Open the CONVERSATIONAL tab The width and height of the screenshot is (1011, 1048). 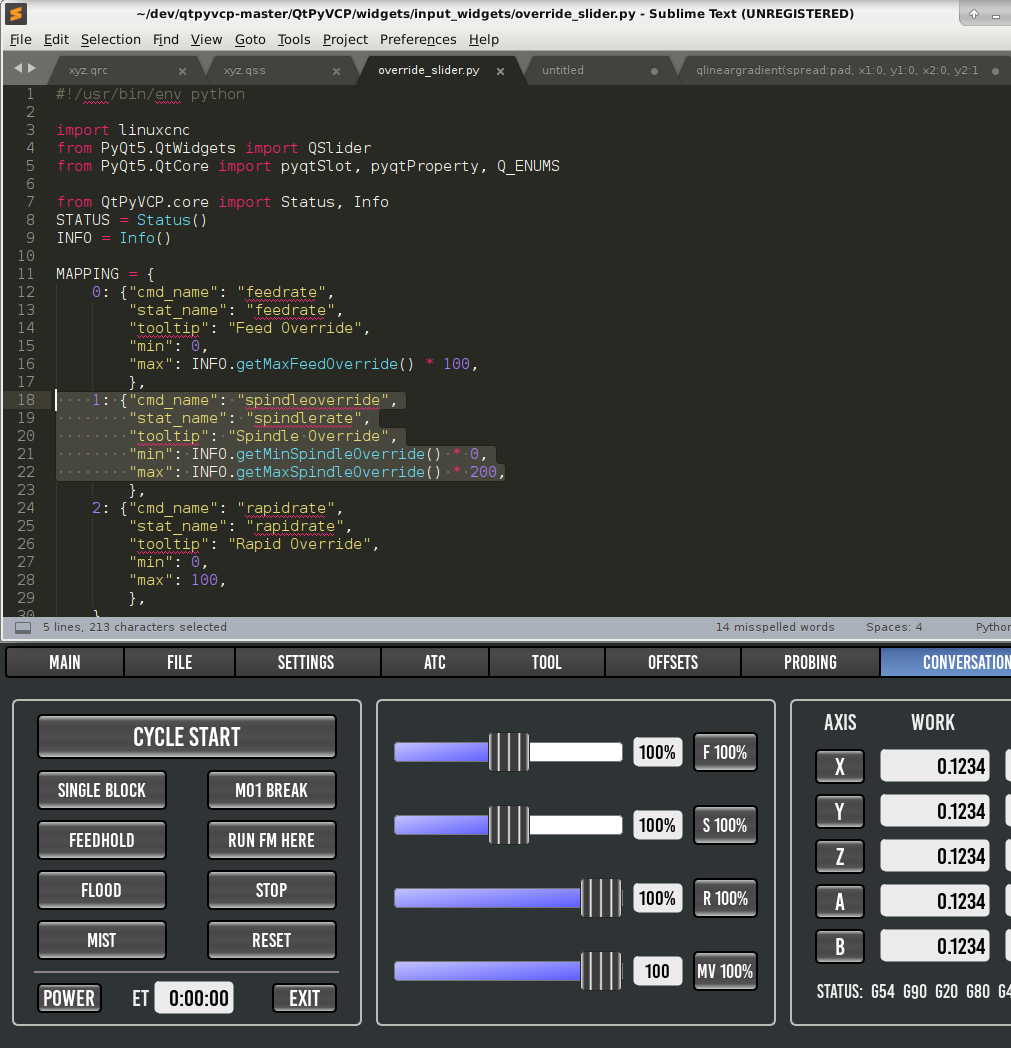(946, 662)
